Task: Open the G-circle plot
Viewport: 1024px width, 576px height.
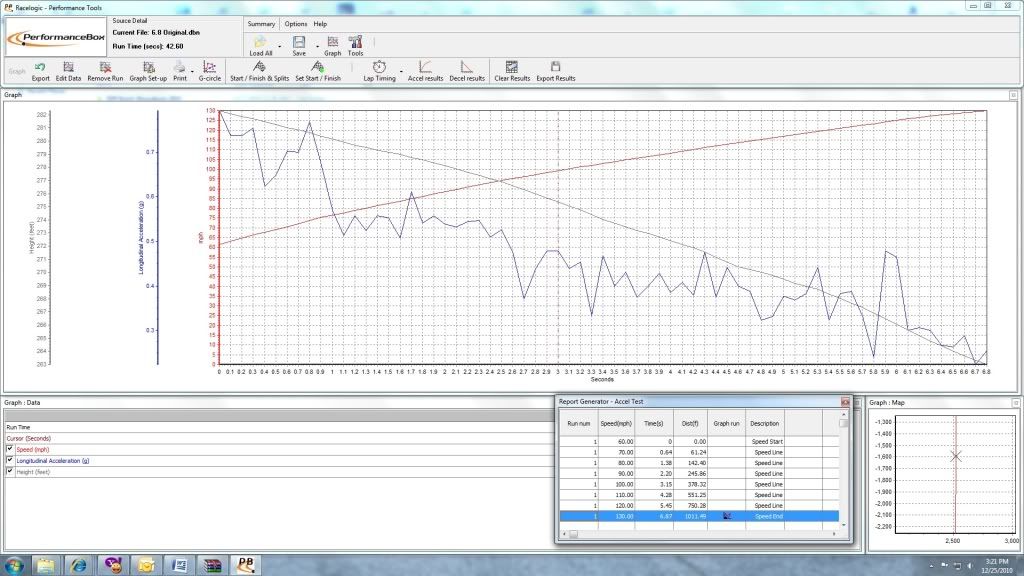Action: (x=209, y=67)
